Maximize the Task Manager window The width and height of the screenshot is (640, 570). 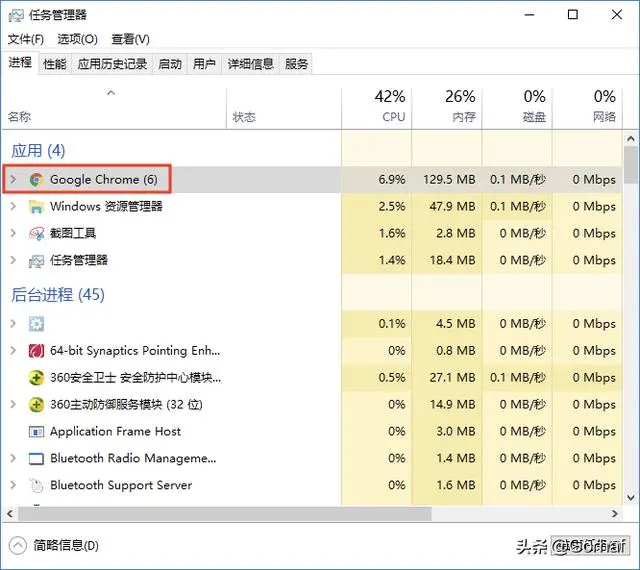(x=573, y=15)
